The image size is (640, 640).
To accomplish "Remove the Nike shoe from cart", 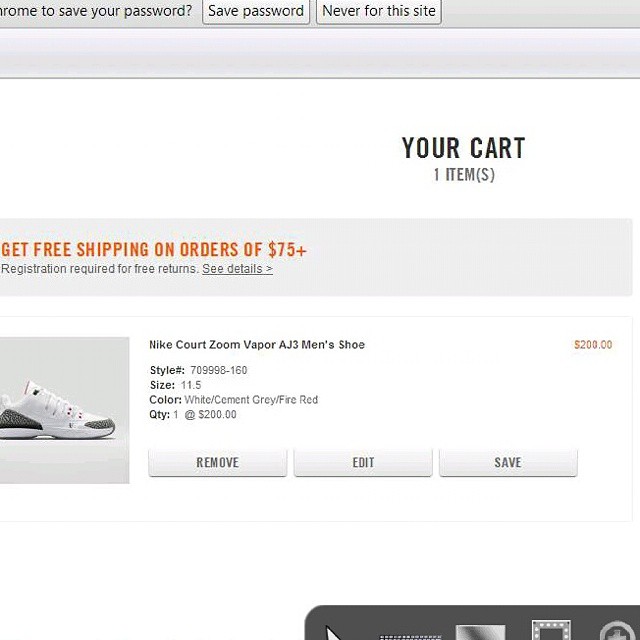I will 217,462.
